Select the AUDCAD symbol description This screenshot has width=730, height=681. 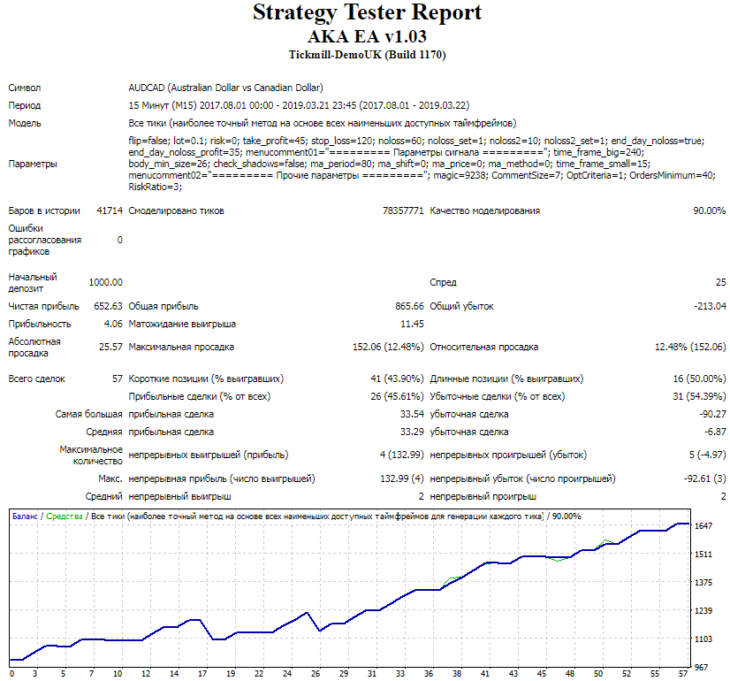(x=226, y=88)
